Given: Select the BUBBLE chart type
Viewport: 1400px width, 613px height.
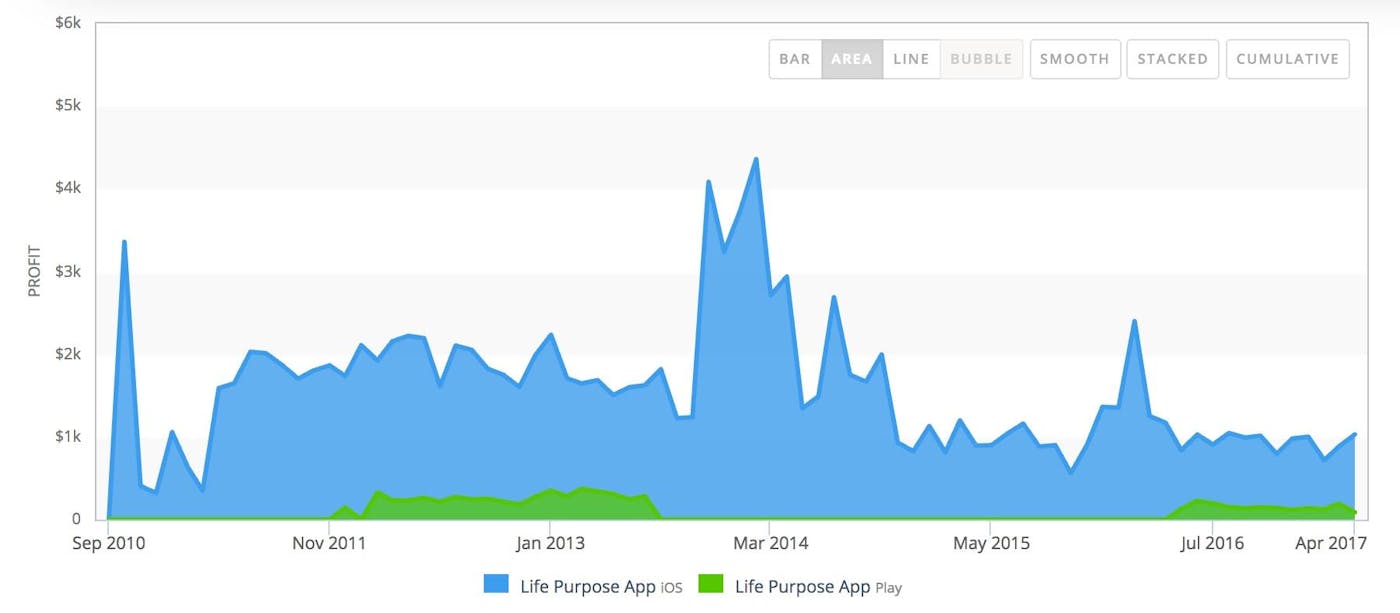Looking at the screenshot, I should (981, 59).
